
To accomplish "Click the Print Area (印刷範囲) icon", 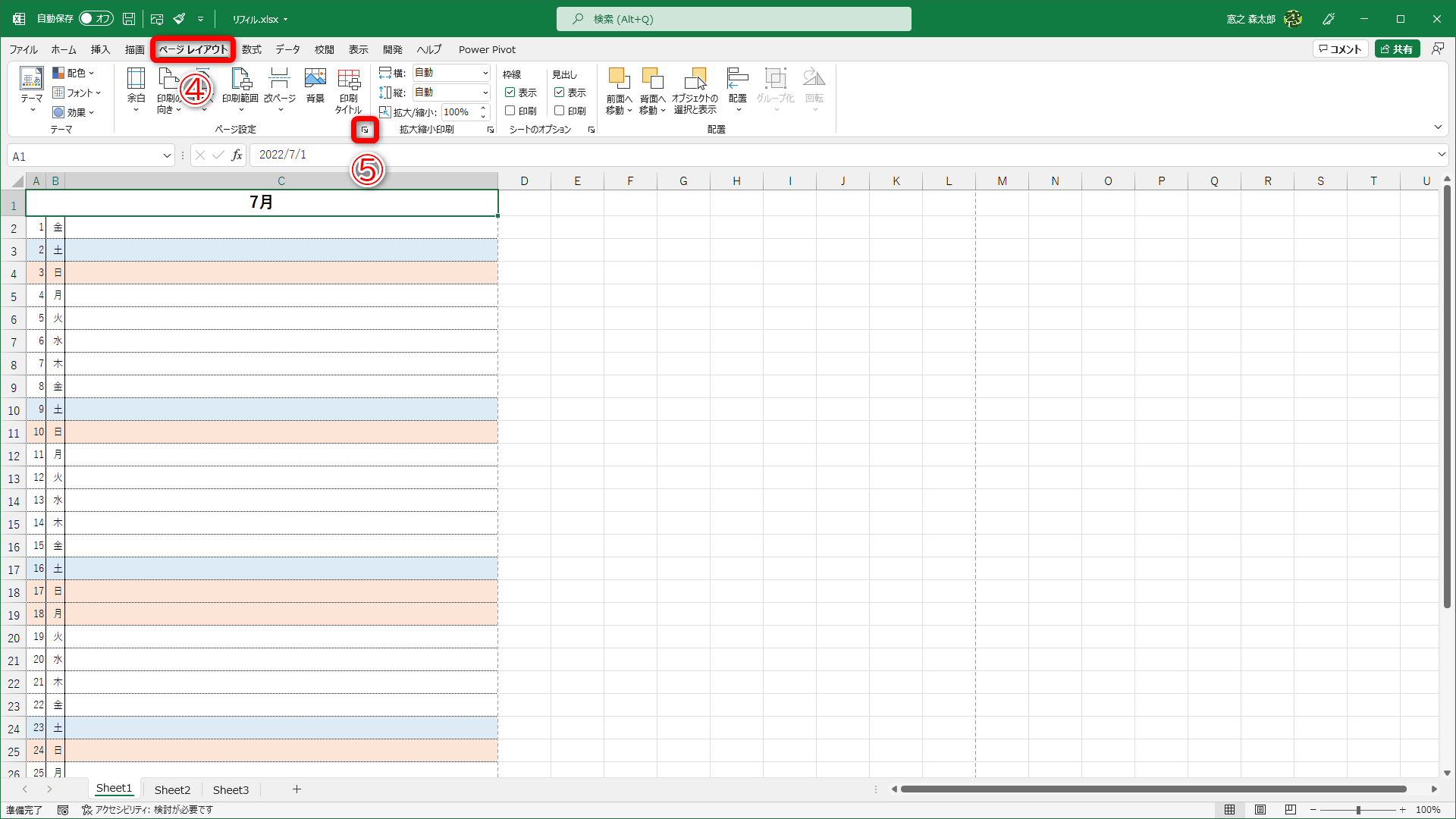I will pos(240,89).
